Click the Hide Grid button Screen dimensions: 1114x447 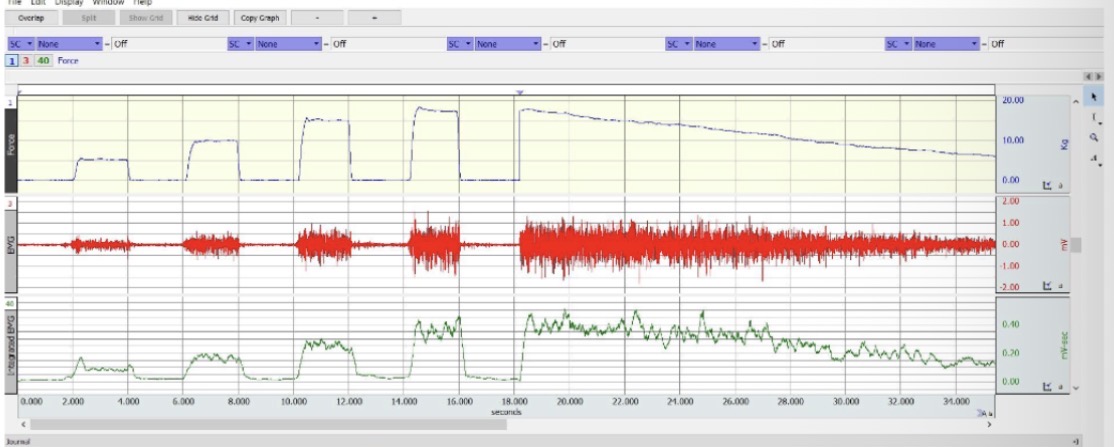tap(203, 18)
